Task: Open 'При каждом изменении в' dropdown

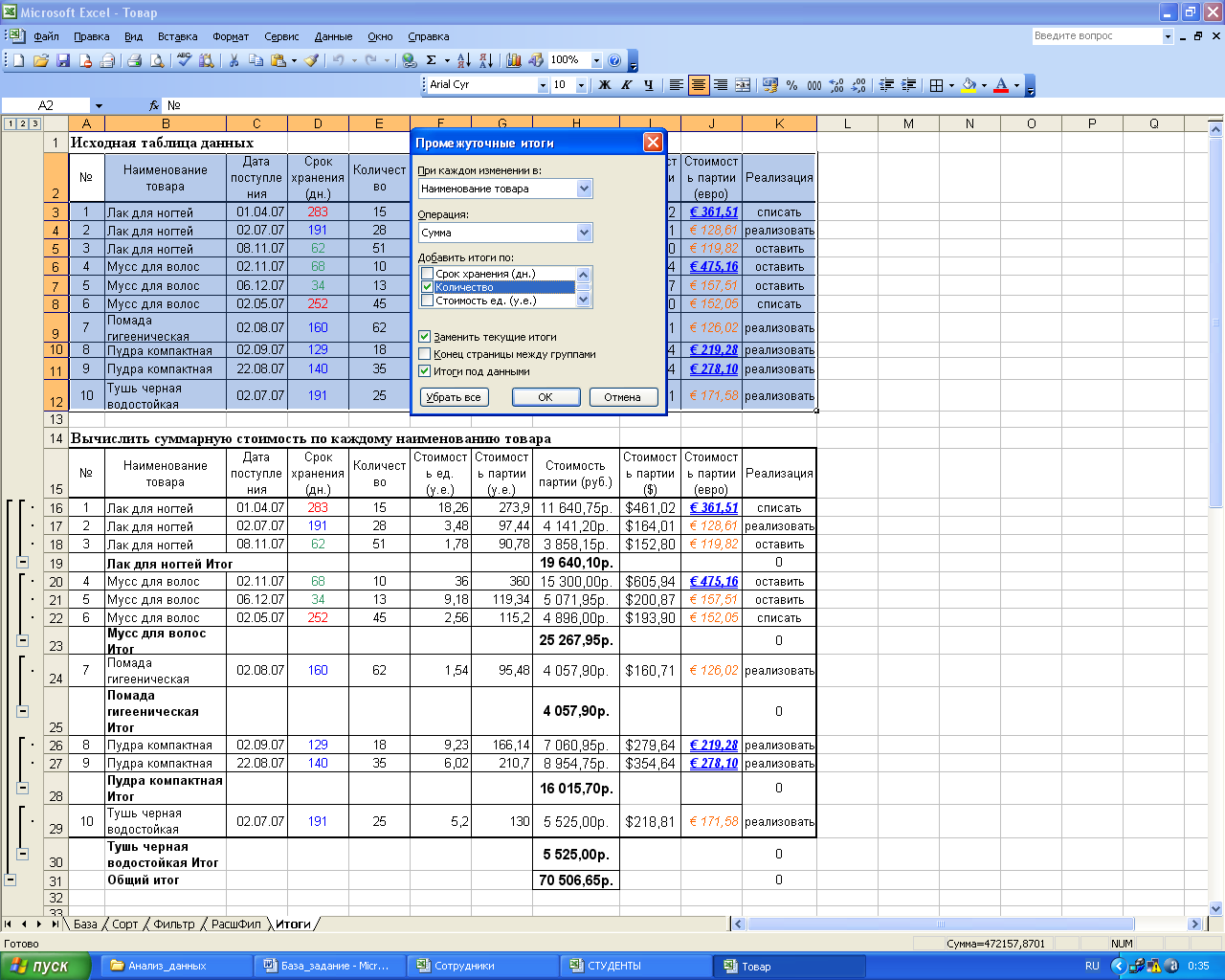Action: 585,189
